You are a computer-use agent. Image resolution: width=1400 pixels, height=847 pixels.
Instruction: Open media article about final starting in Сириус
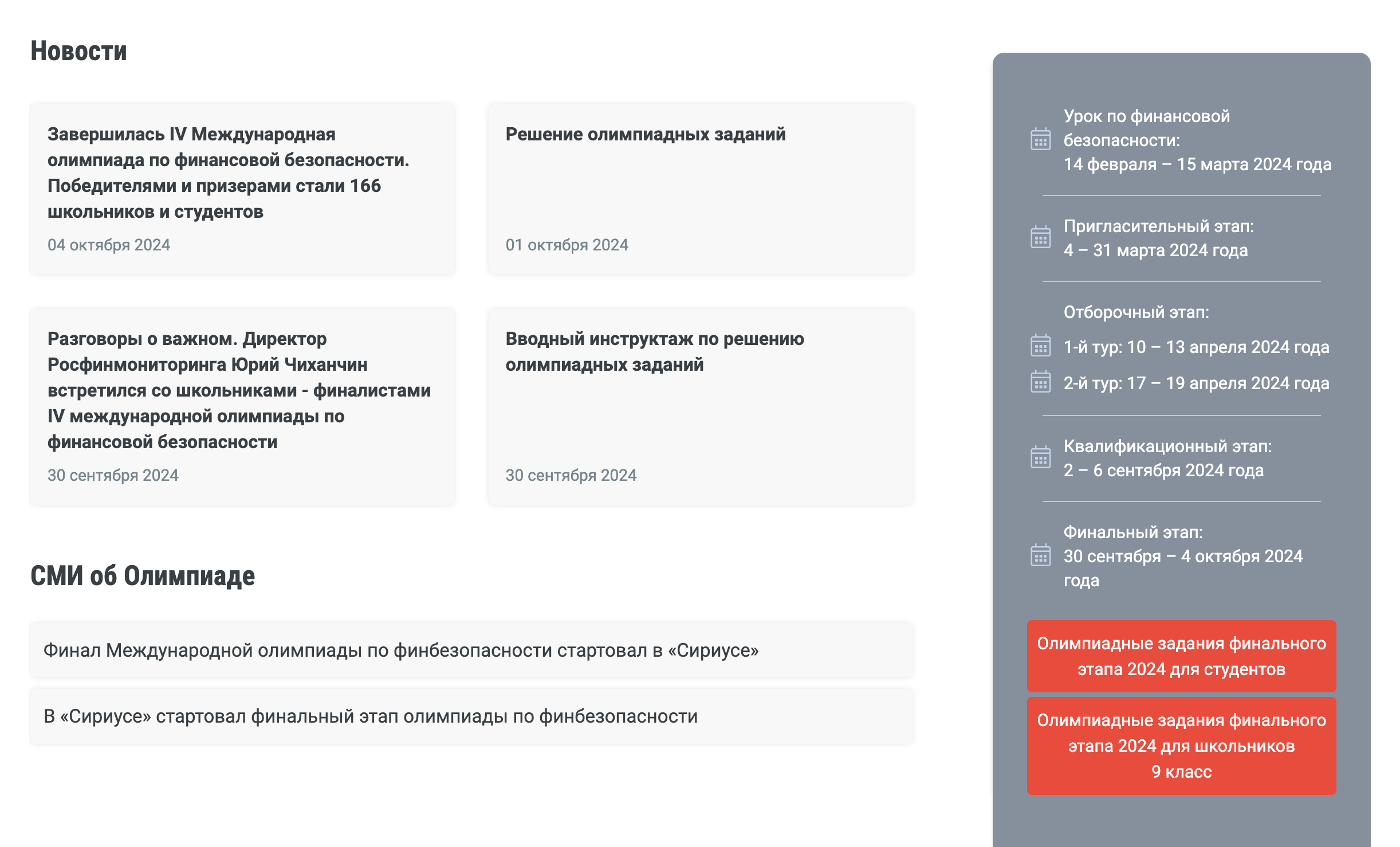click(471, 650)
